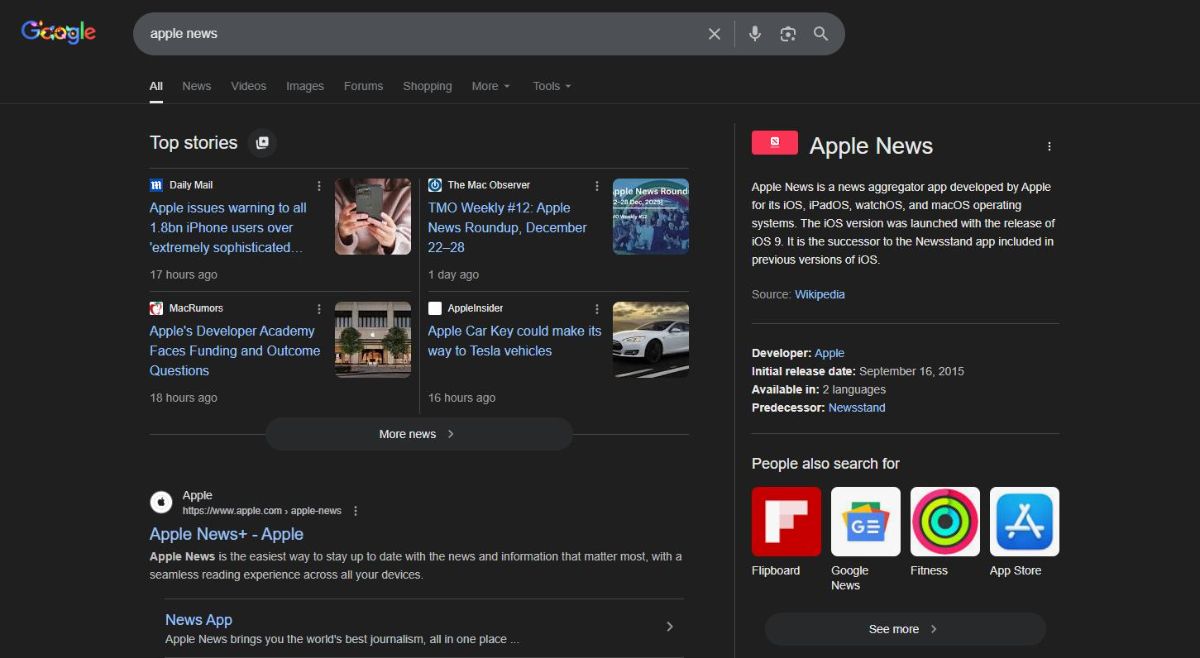This screenshot has width=1200, height=658.
Task: Switch to the Videos tab
Action: 248,86
